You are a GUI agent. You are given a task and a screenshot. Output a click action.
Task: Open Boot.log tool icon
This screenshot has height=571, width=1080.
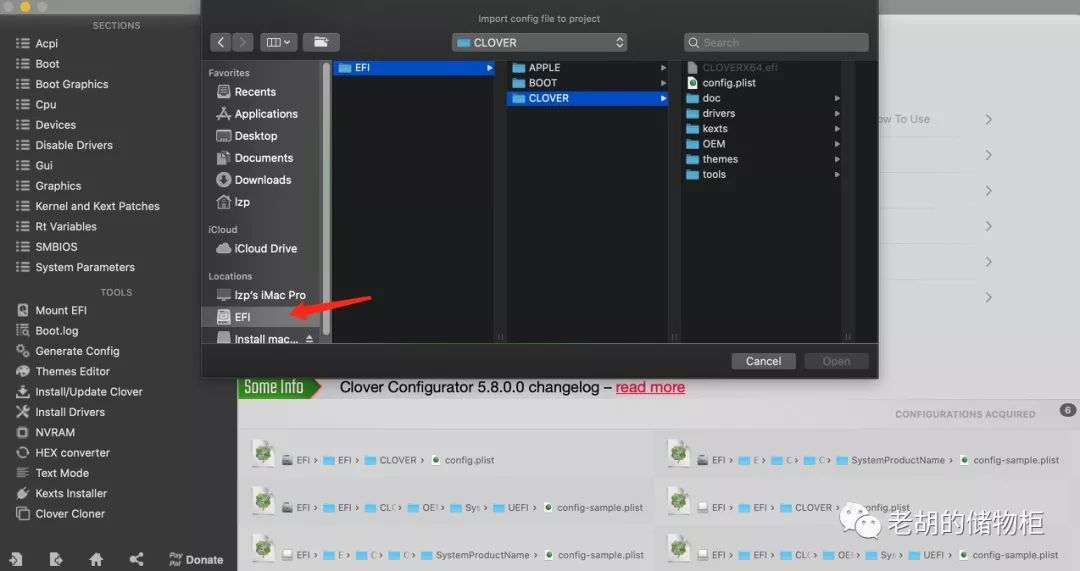[x=23, y=331]
